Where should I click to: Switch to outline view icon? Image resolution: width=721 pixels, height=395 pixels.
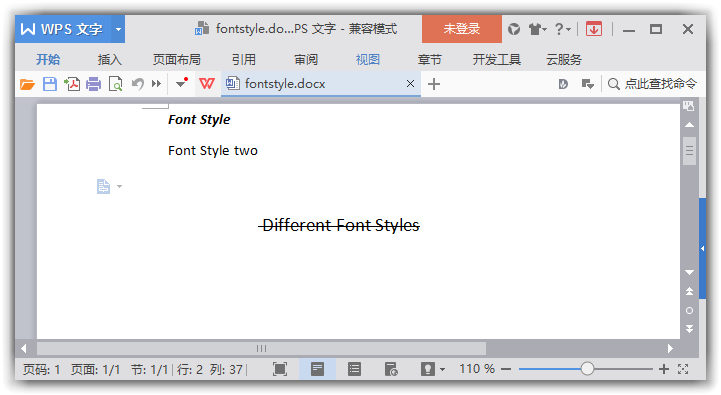354,369
